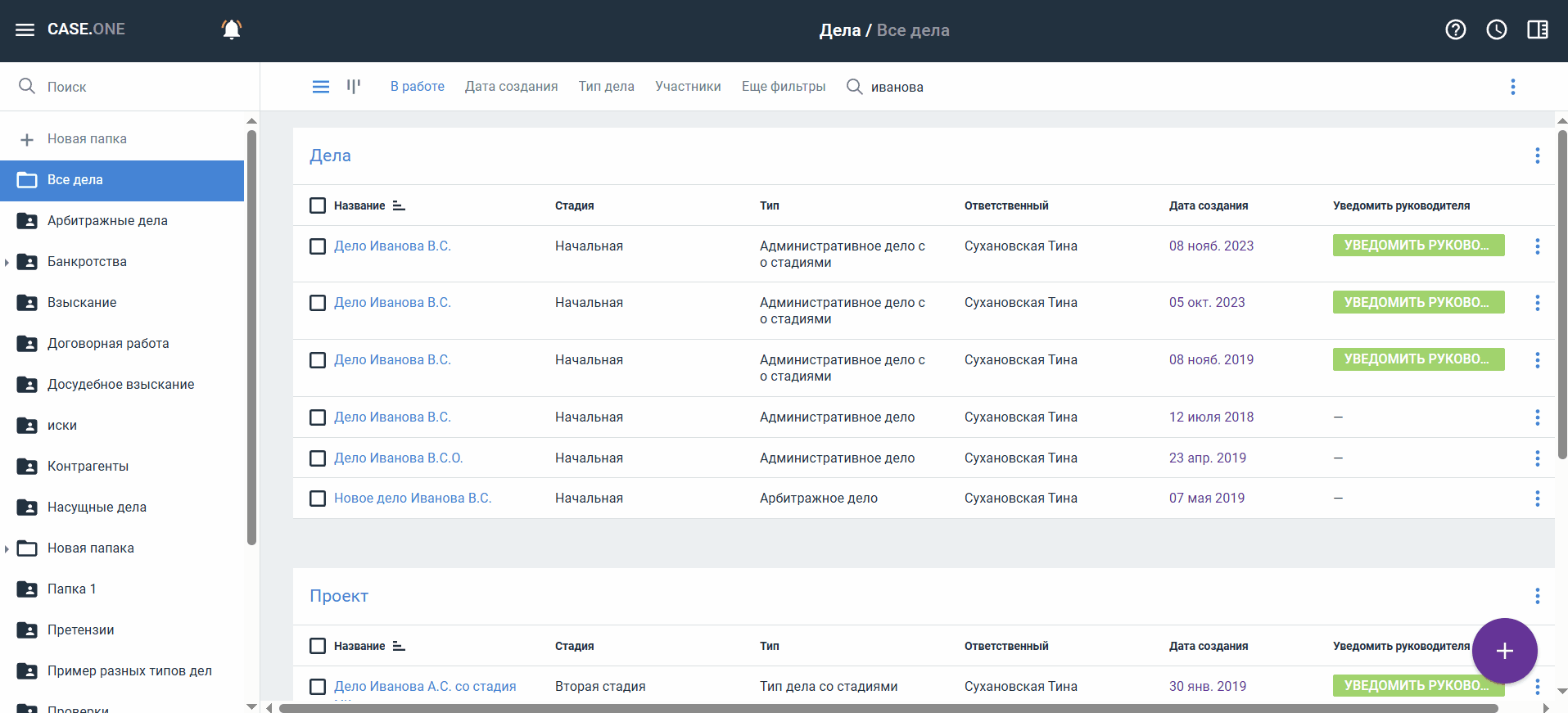Check the Новое дело Иванова В.С. row

point(318,499)
